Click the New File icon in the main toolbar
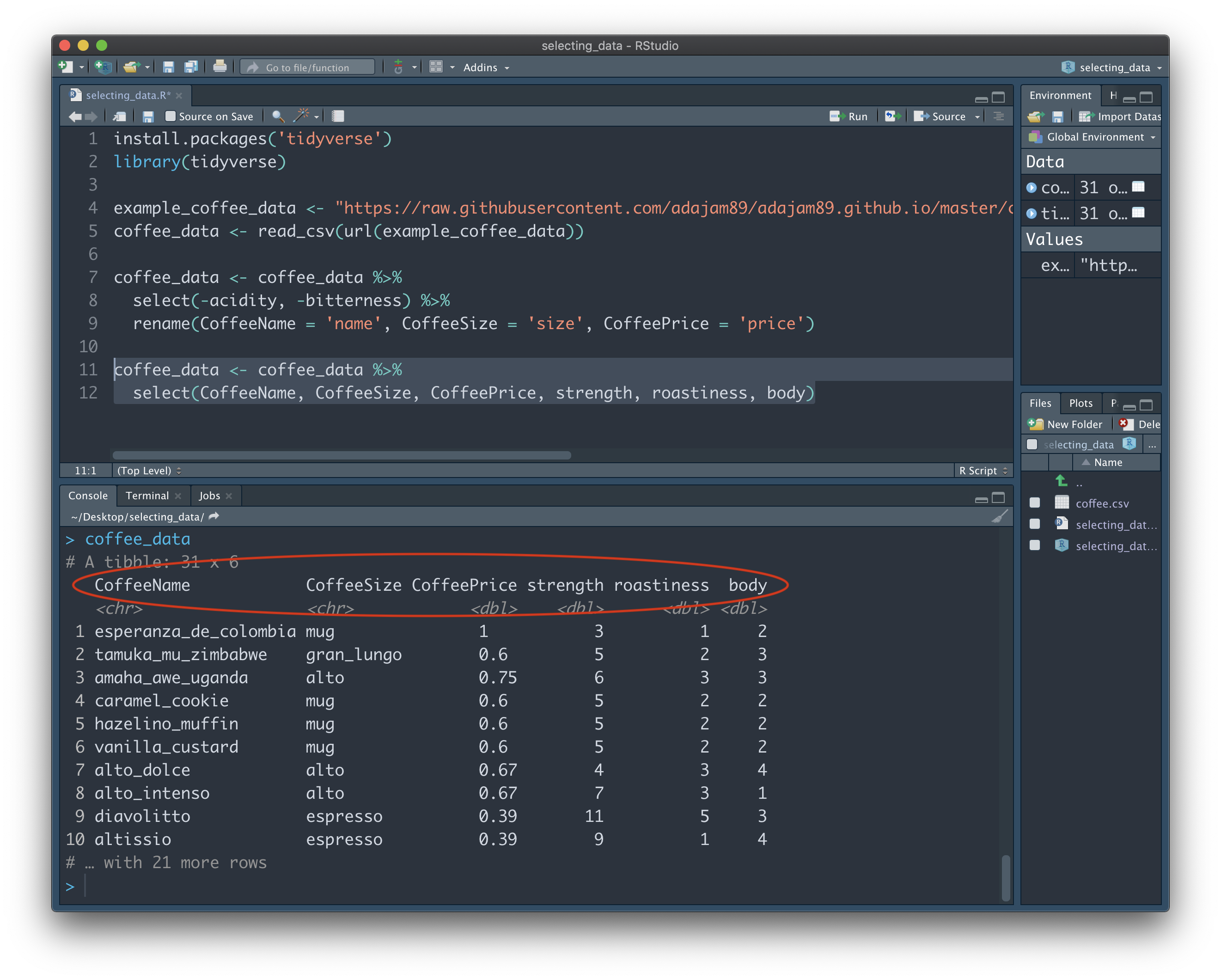 65,67
